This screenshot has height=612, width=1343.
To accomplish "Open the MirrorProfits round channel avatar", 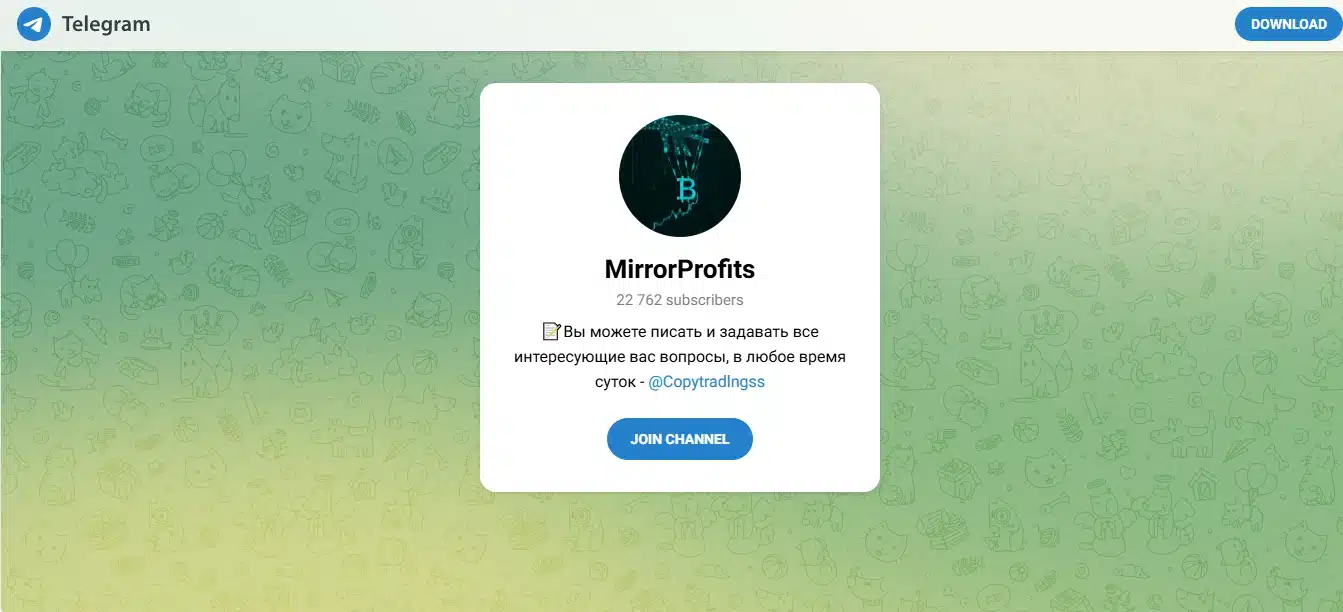I will 680,176.
